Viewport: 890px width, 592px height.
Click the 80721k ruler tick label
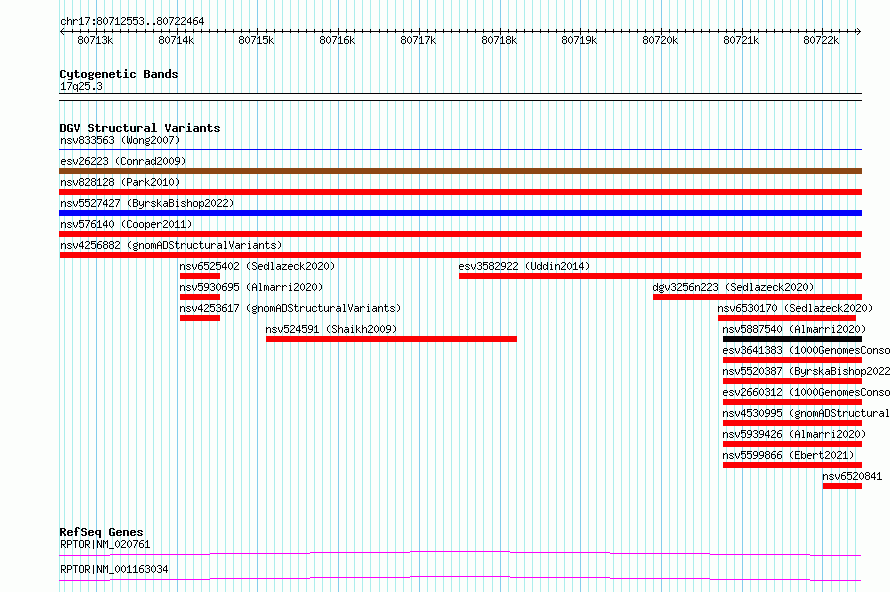pos(741,40)
